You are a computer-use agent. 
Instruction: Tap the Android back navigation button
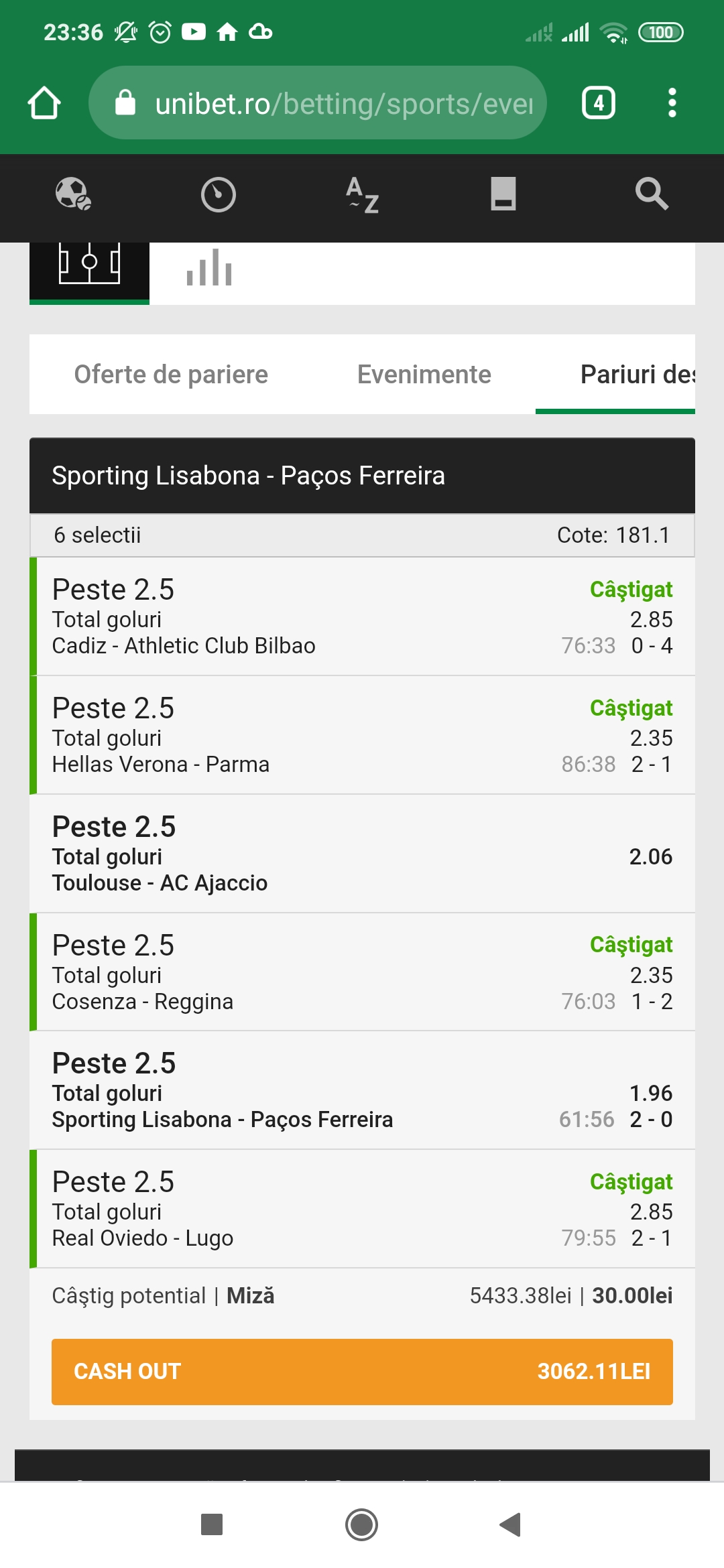click(x=511, y=1524)
